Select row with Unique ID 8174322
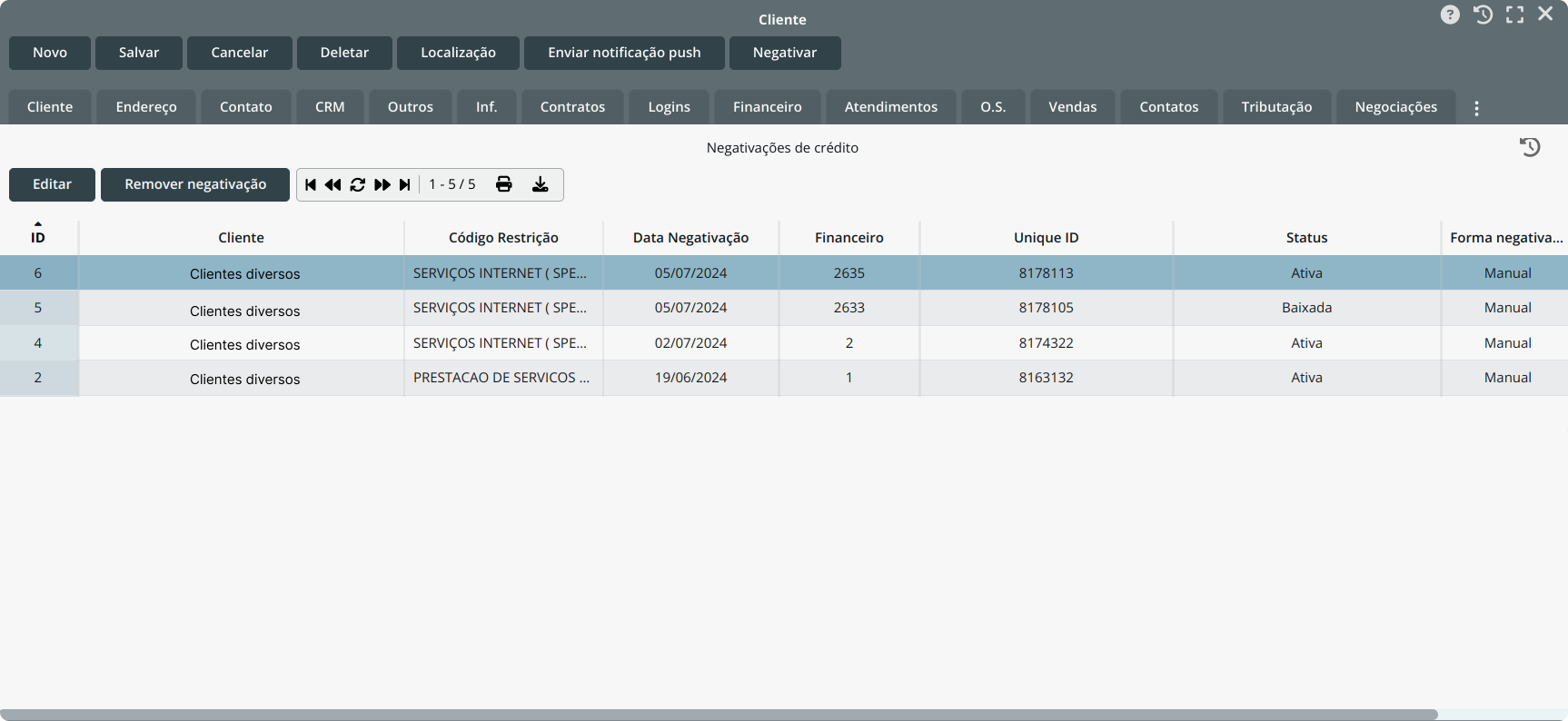This screenshot has height=721, width=1568. coord(784,343)
